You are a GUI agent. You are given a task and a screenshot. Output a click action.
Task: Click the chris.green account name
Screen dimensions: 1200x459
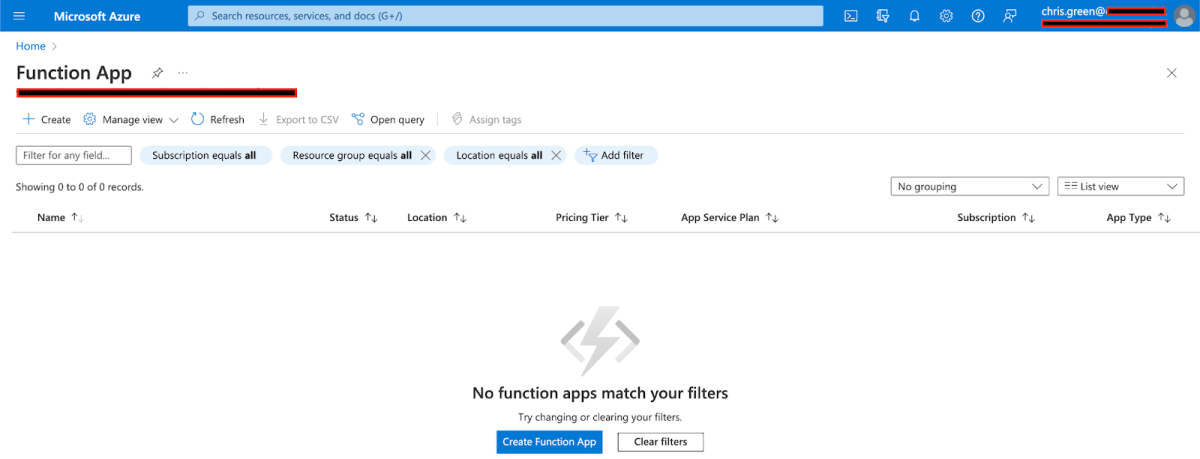(1072, 11)
